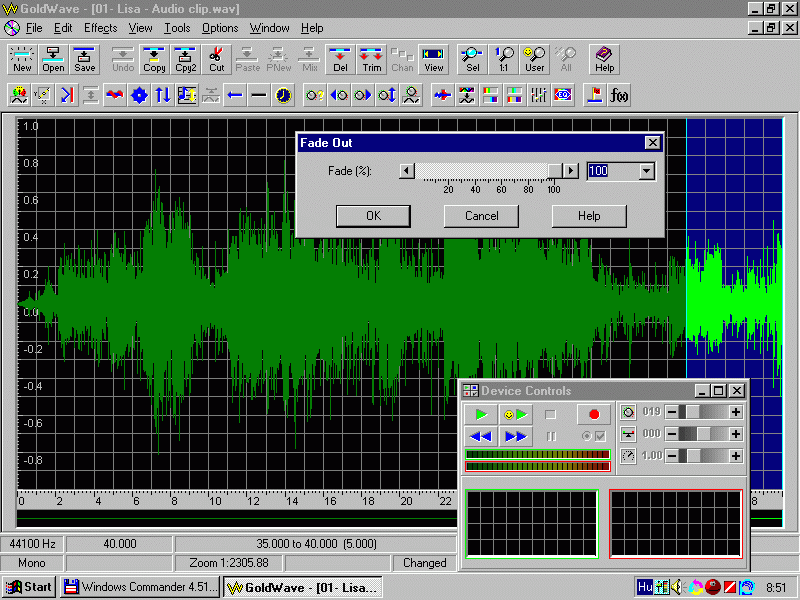
Task: Click the minus button of the 000 balance slider
Action: pos(672,434)
